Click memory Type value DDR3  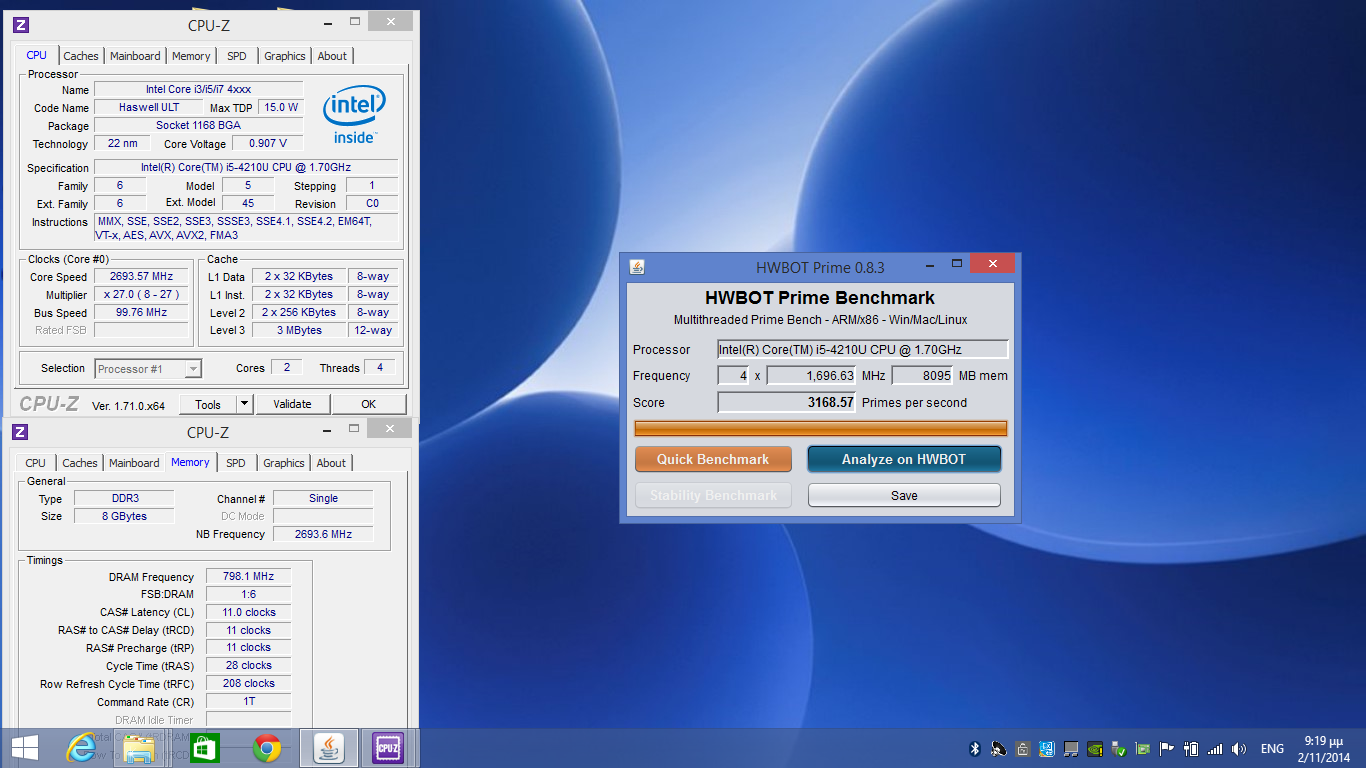point(125,498)
